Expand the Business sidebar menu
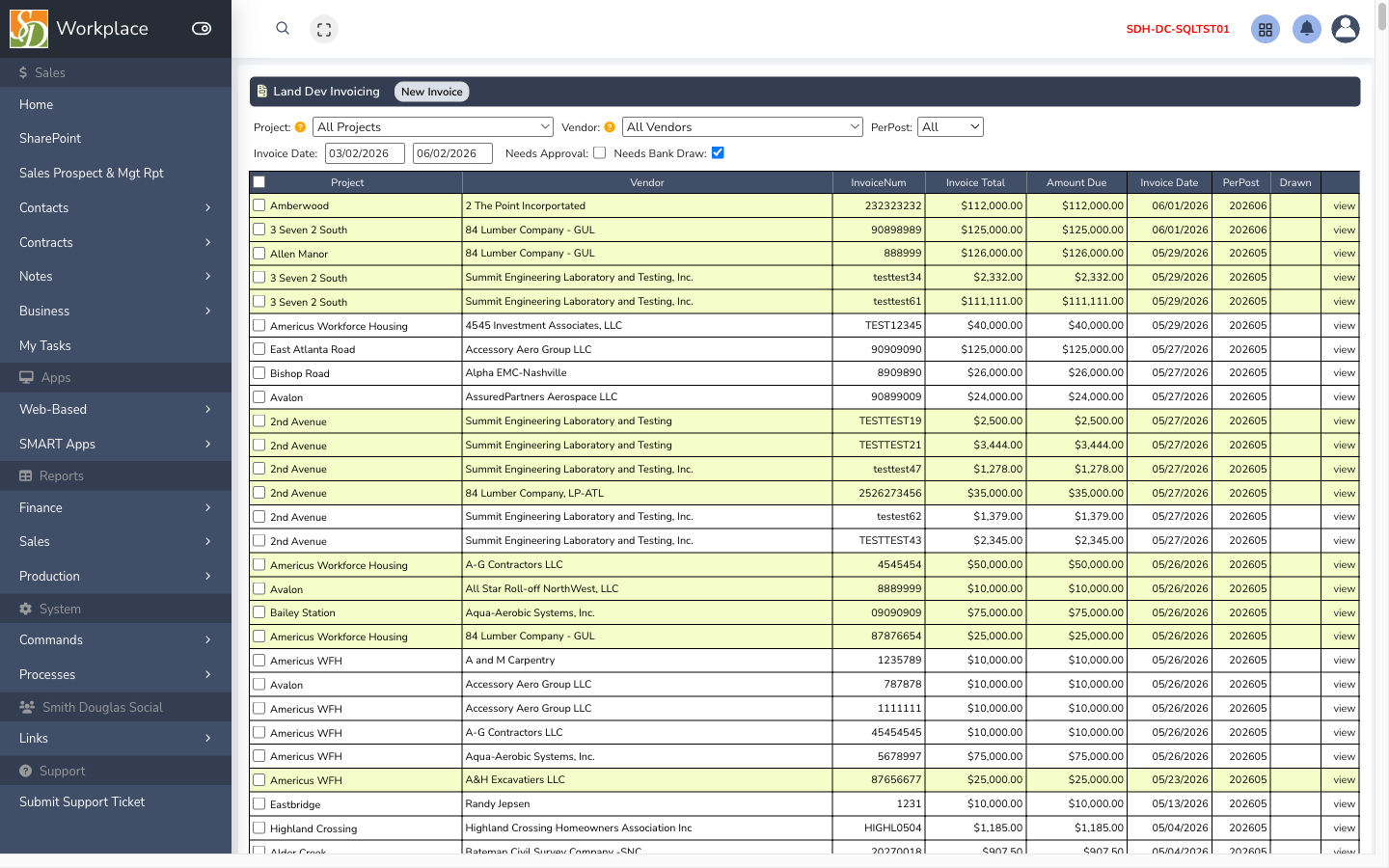The width and height of the screenshot is (1389, 868). pos(116,311)
